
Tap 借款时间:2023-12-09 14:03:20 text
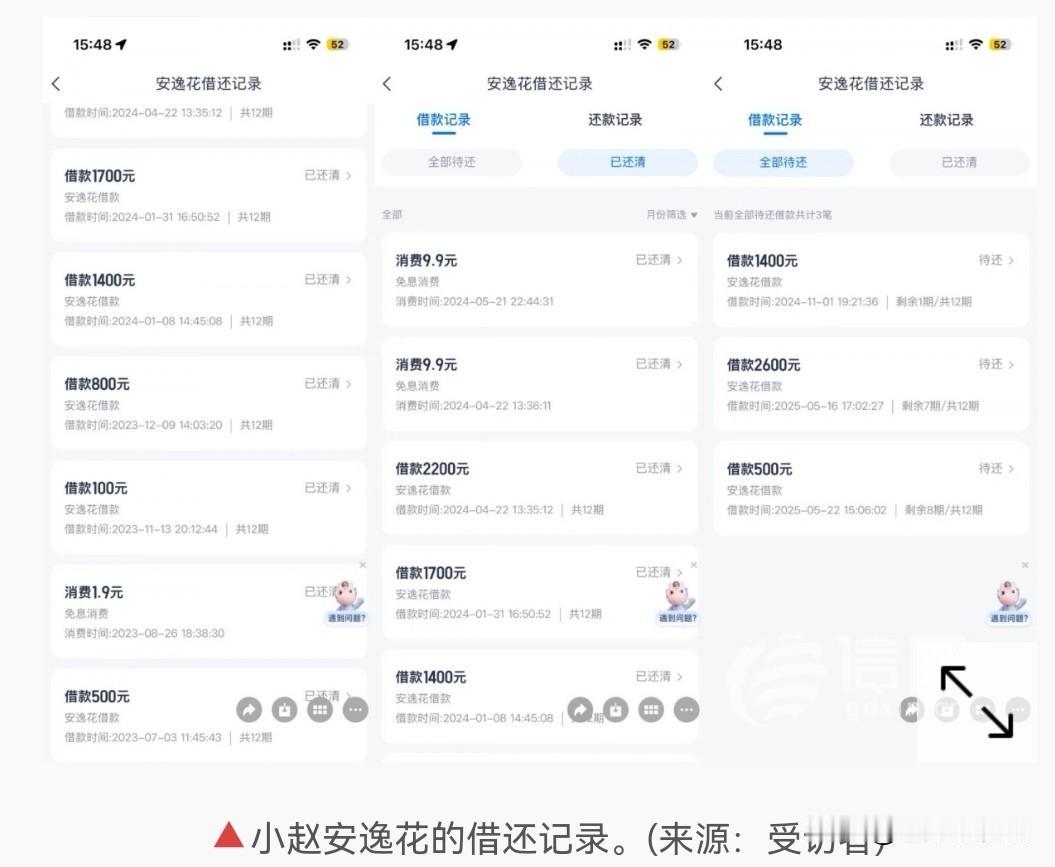click(x=143, y=425)
